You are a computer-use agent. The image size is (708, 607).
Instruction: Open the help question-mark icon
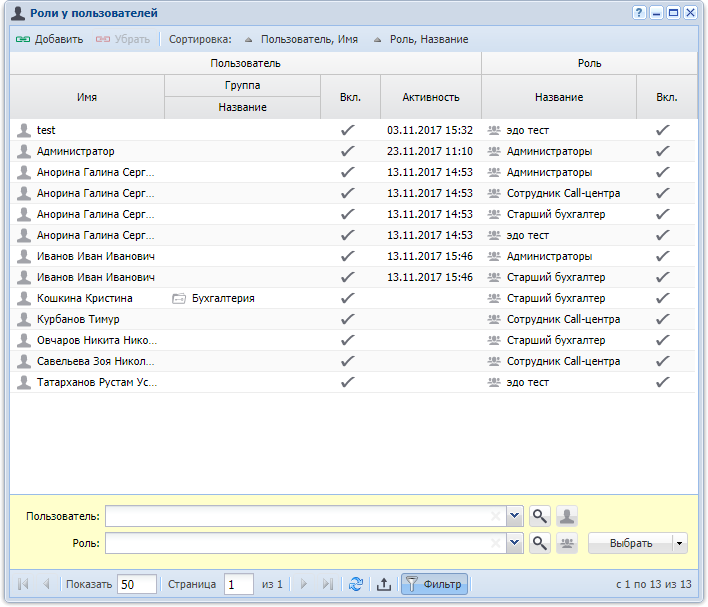point(638,13)
